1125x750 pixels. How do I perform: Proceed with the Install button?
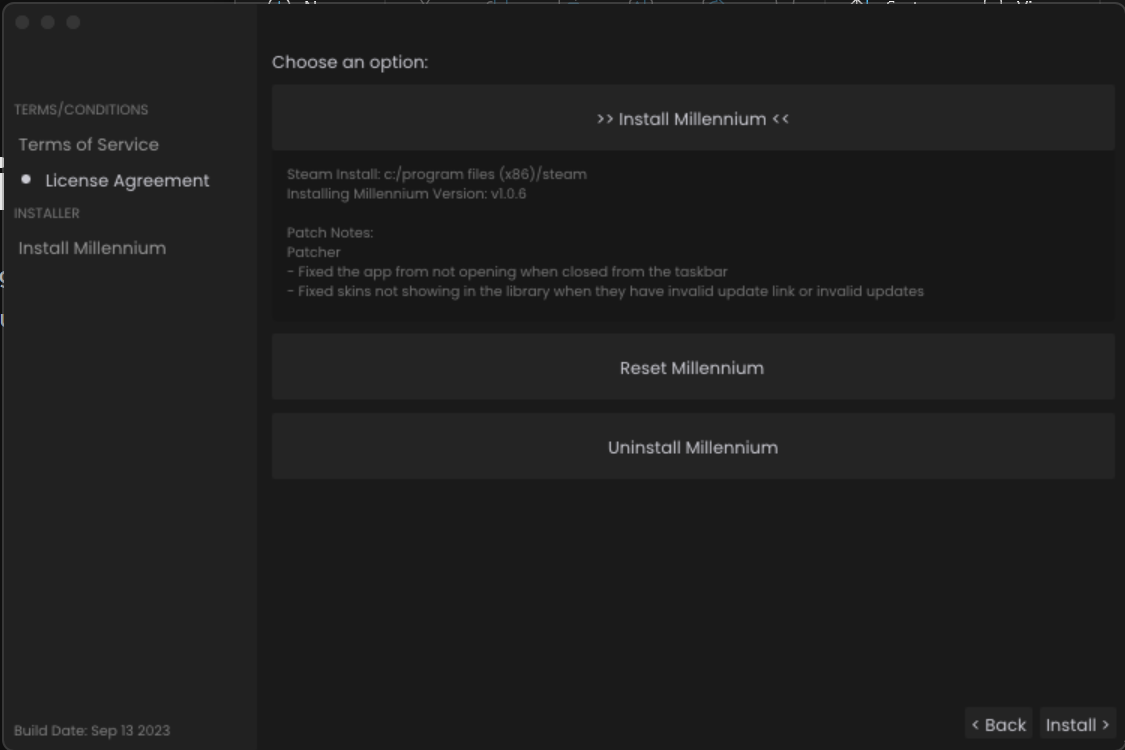click(x=1078, y=724)
